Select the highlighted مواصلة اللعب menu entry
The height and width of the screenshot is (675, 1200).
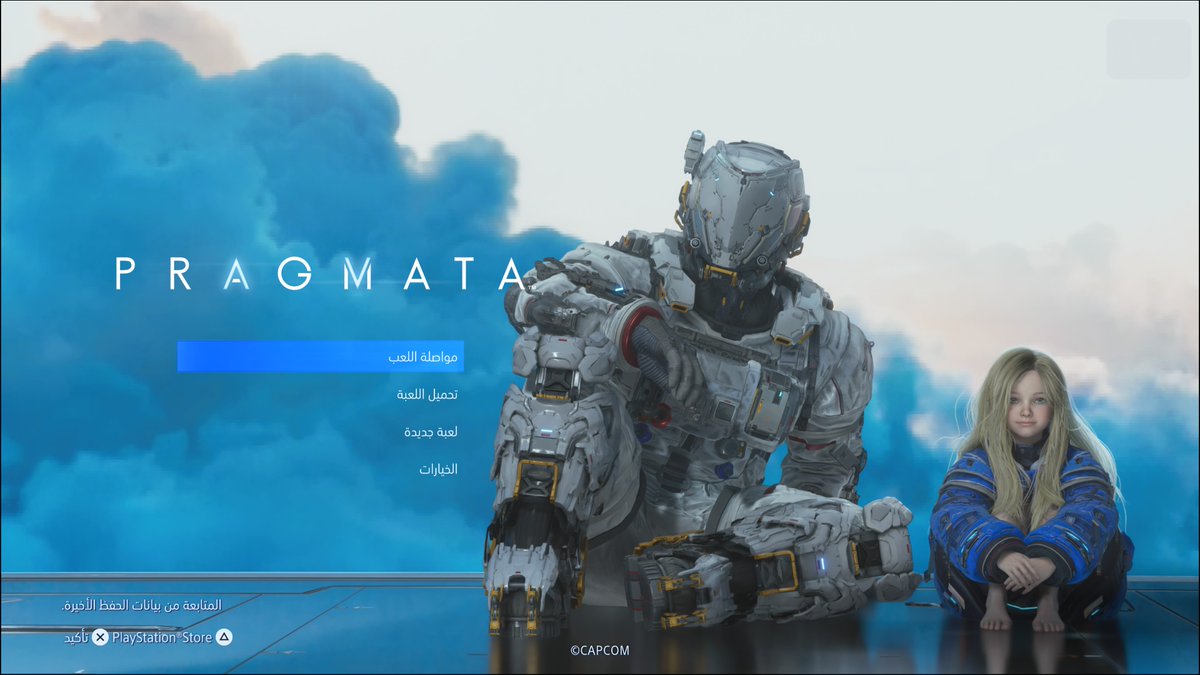(320, 357)
